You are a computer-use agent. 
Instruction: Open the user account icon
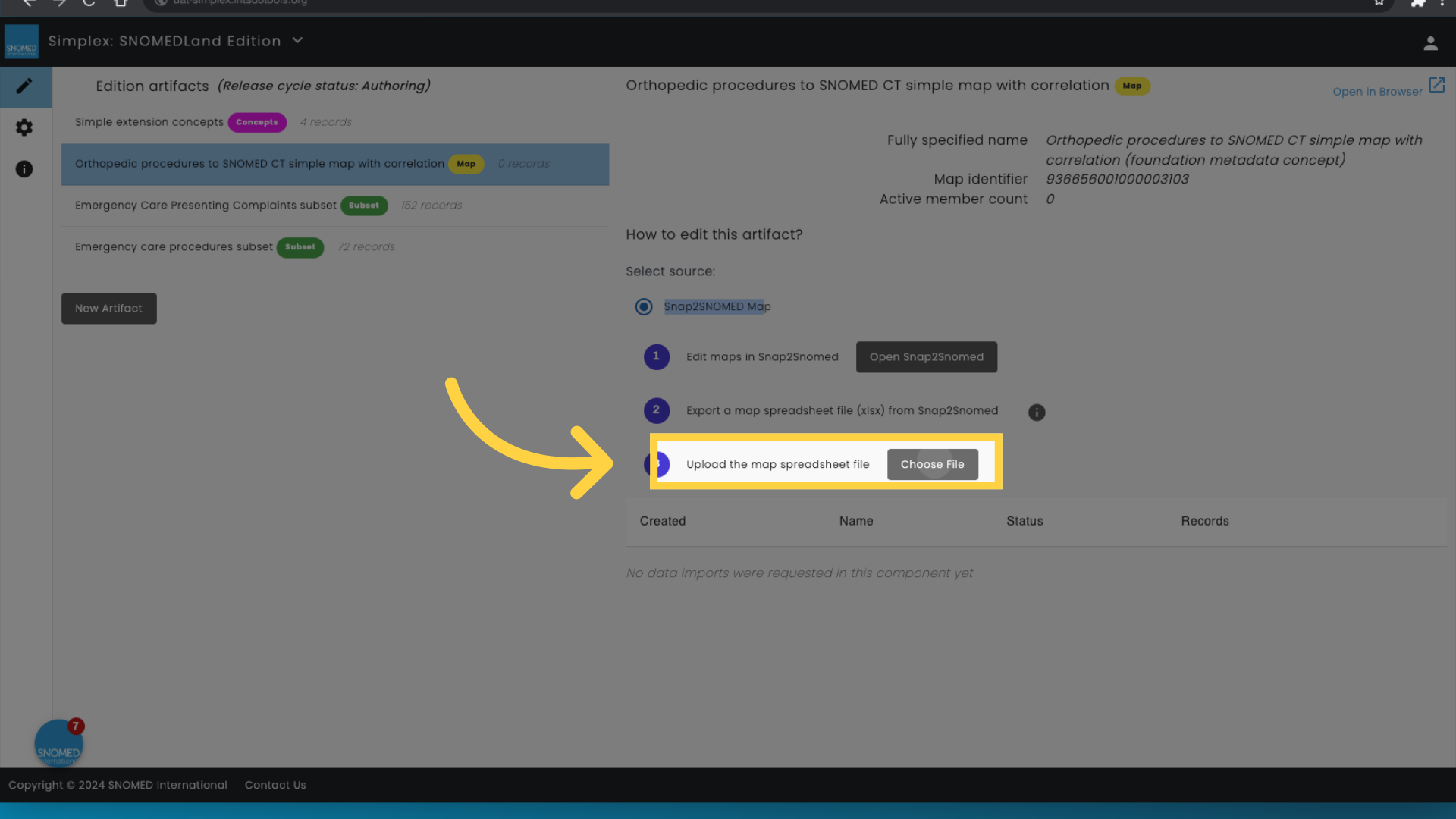tap(1430, 44)
